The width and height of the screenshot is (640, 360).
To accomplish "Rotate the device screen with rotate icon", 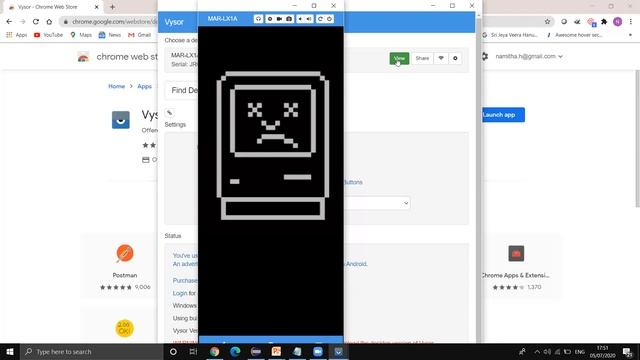I will point(320,19).
